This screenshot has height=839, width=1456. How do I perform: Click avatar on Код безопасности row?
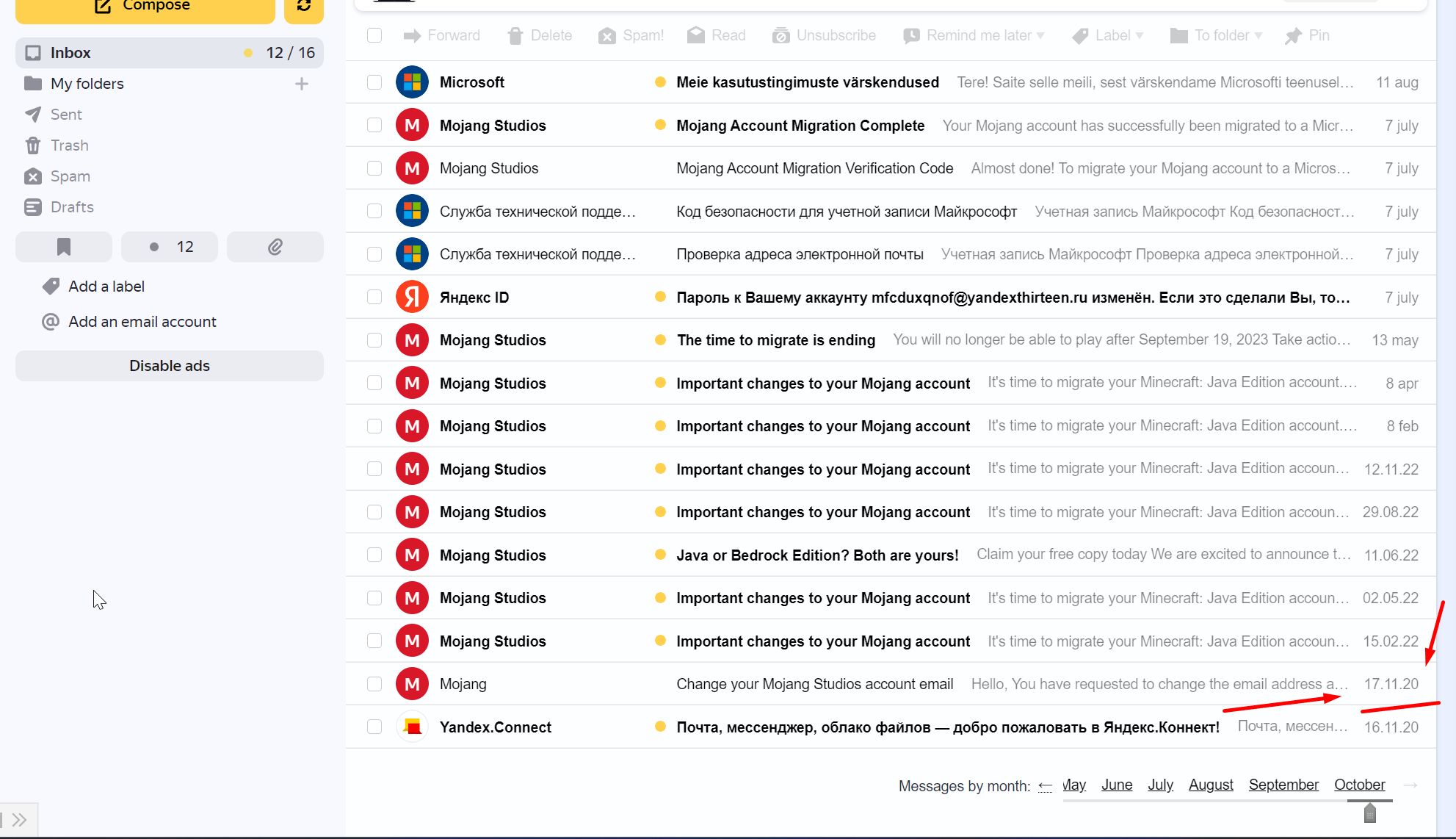[412, 212]
